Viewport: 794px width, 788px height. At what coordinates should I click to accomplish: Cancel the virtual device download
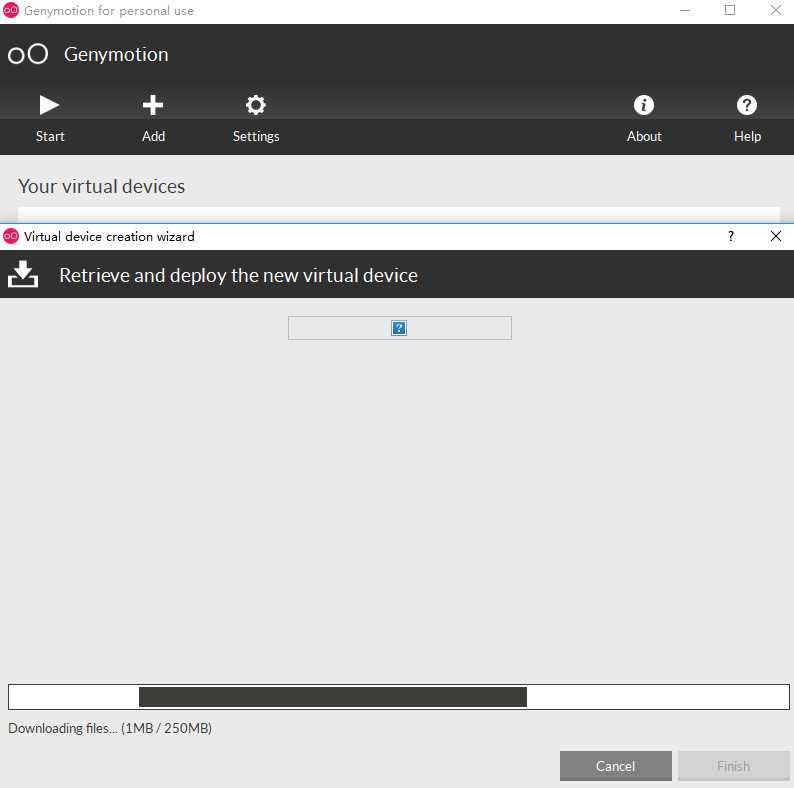pos(616,766)
